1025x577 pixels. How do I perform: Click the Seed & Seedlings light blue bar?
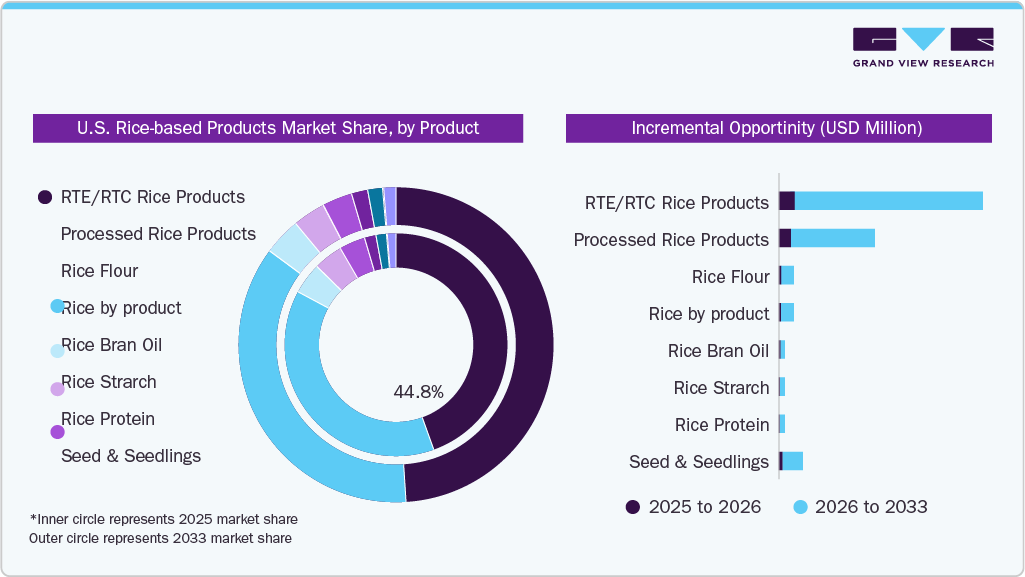[792, 461]
